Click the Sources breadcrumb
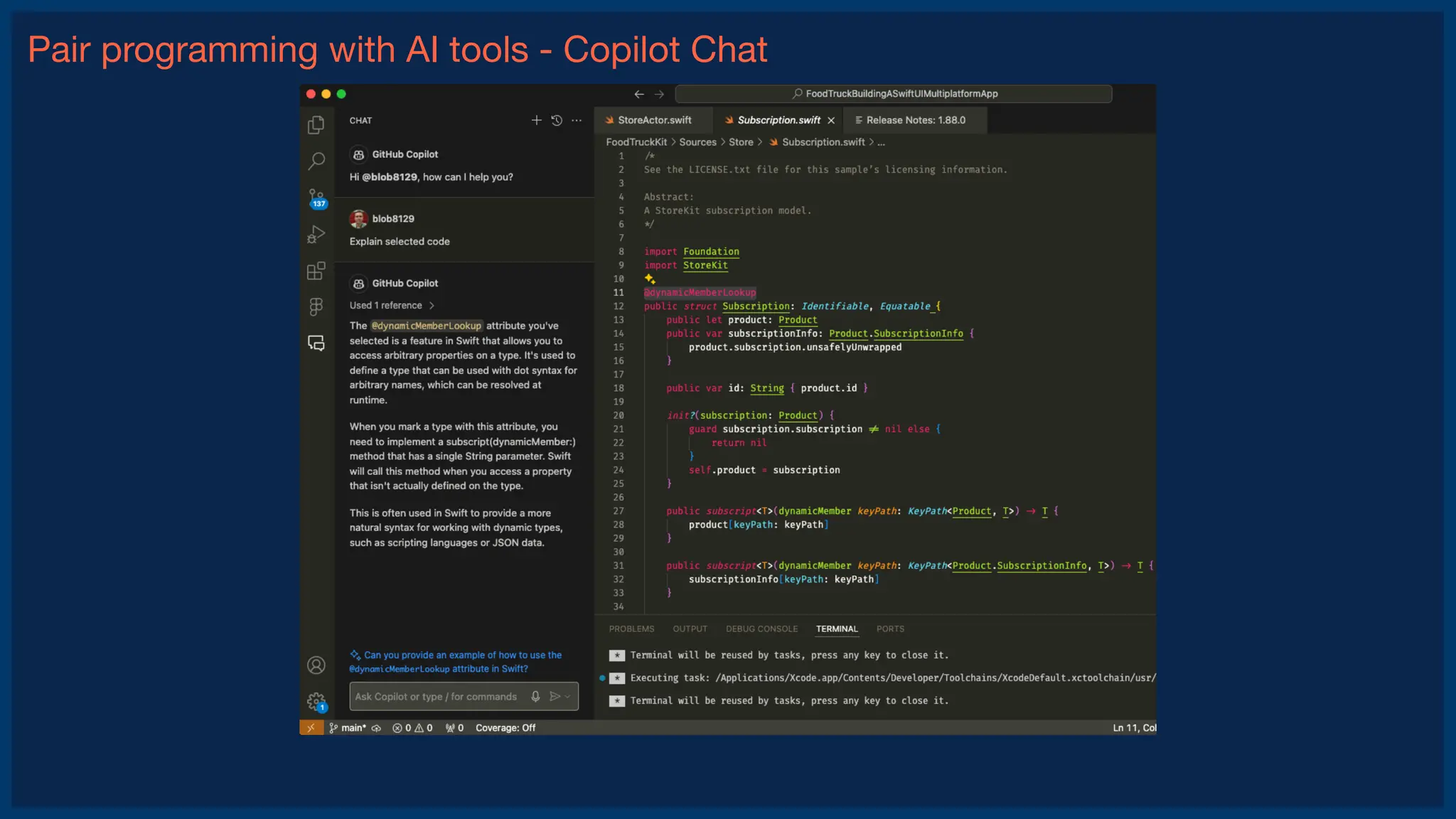 [x=697, y=142]
